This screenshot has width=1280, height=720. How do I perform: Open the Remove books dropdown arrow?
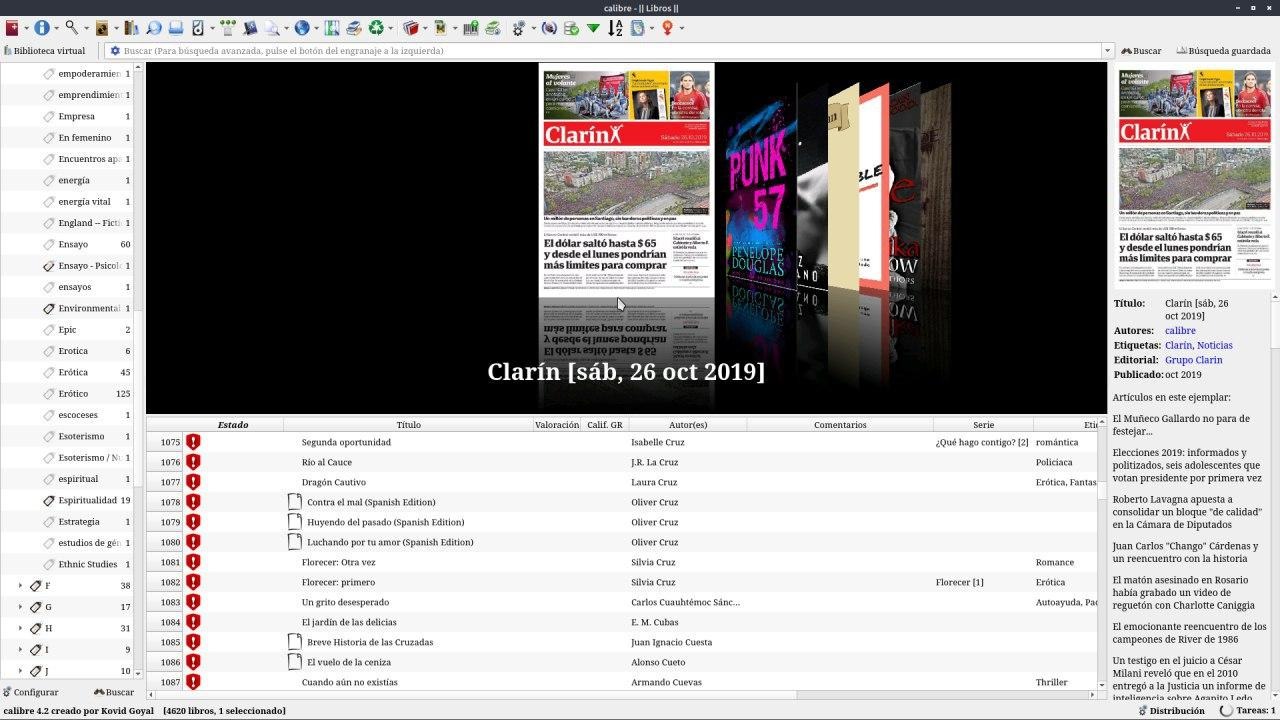tap(391, 28)
